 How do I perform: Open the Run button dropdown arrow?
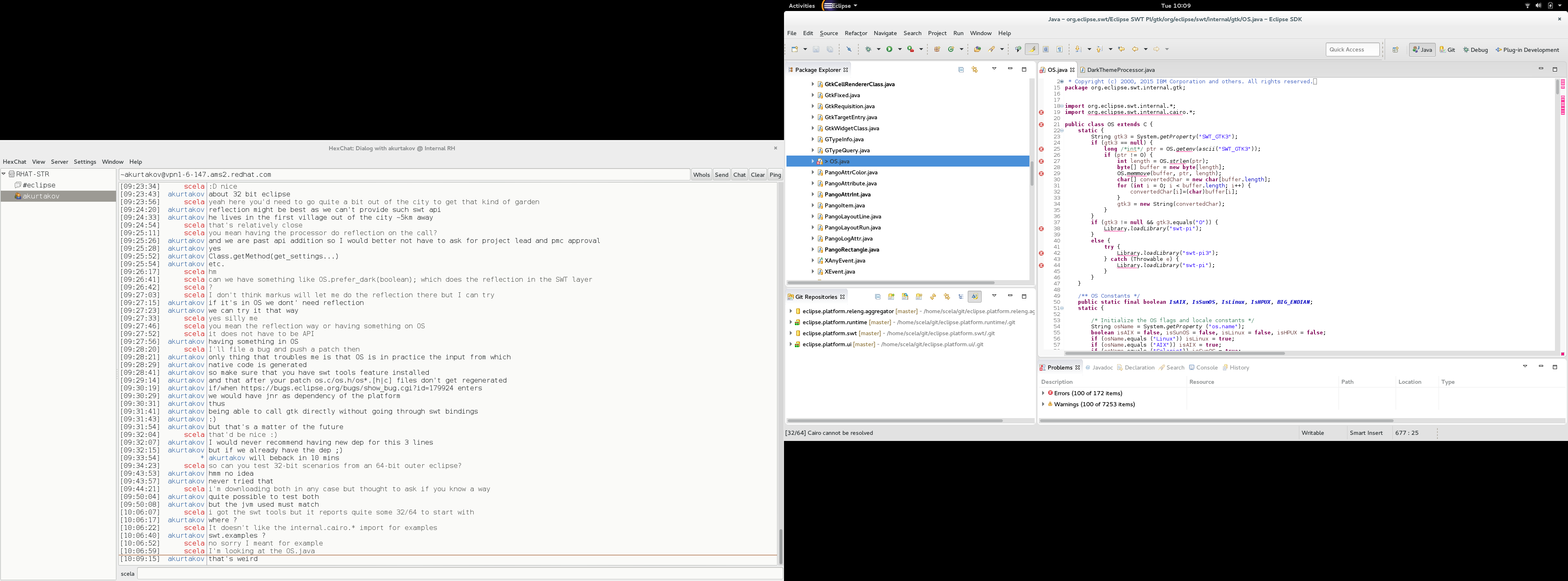(x=900, y=49)
